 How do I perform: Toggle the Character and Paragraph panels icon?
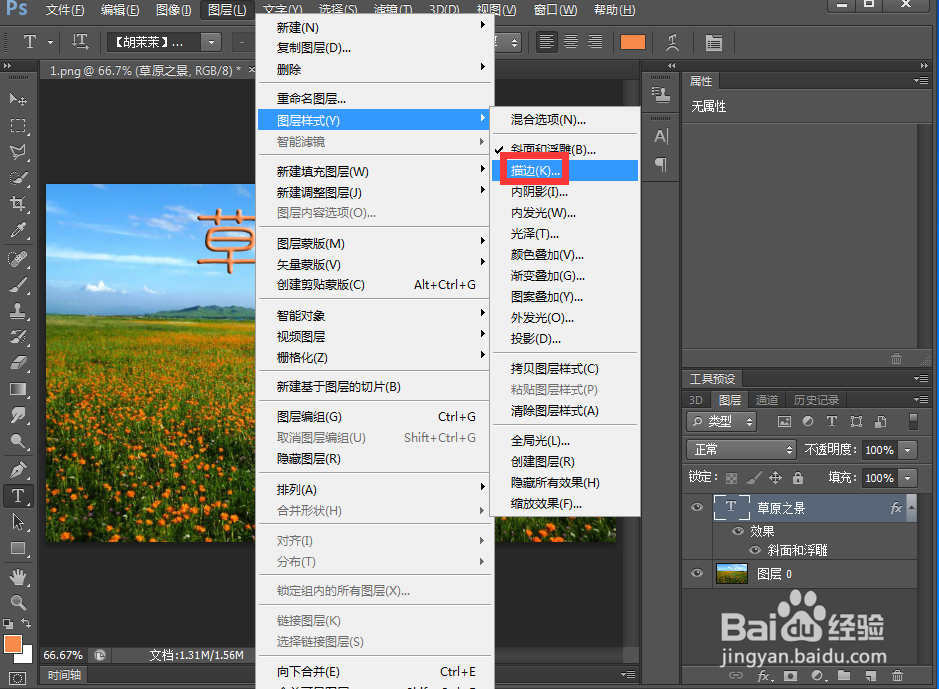pos(714,42)
